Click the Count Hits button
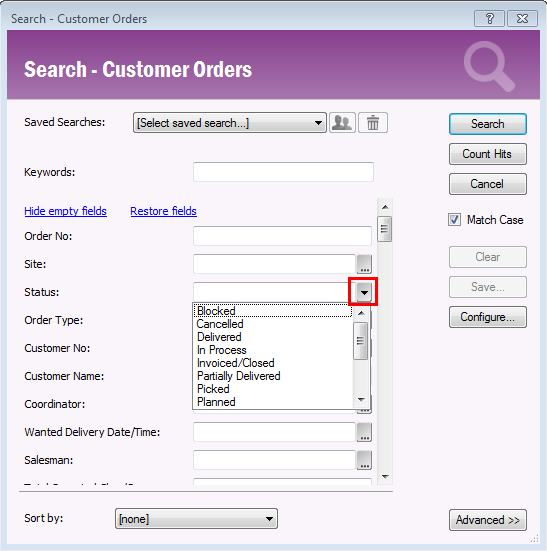The image size is (547, 551). 488,154
